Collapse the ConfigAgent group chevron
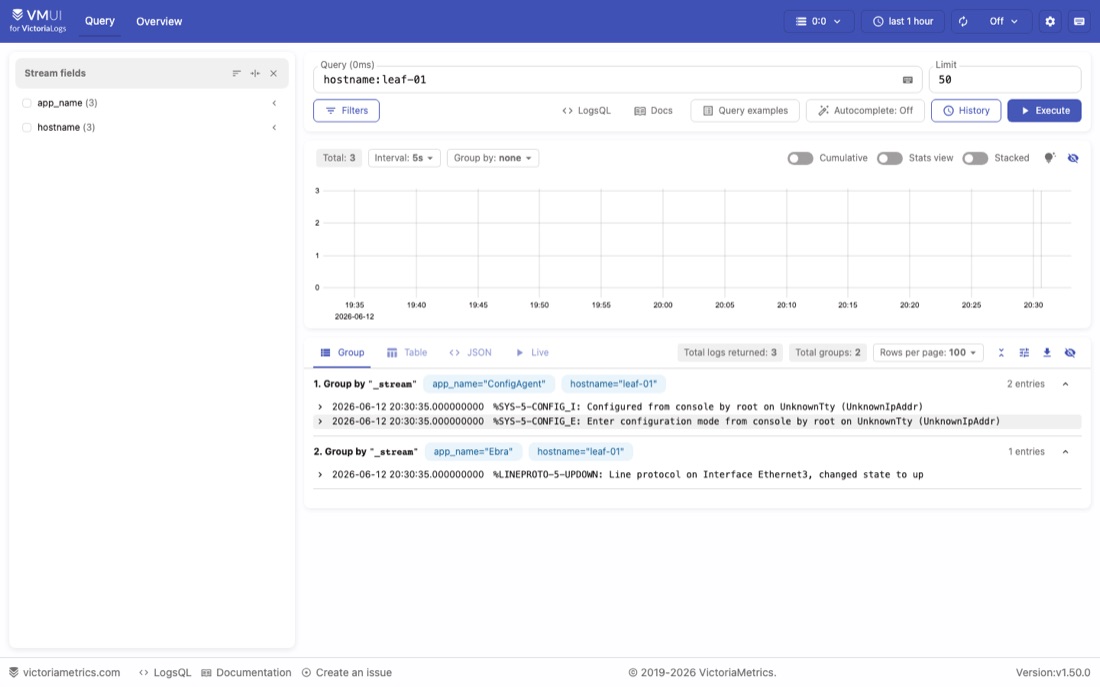 pyautogui.click(x=1066, y=384)
